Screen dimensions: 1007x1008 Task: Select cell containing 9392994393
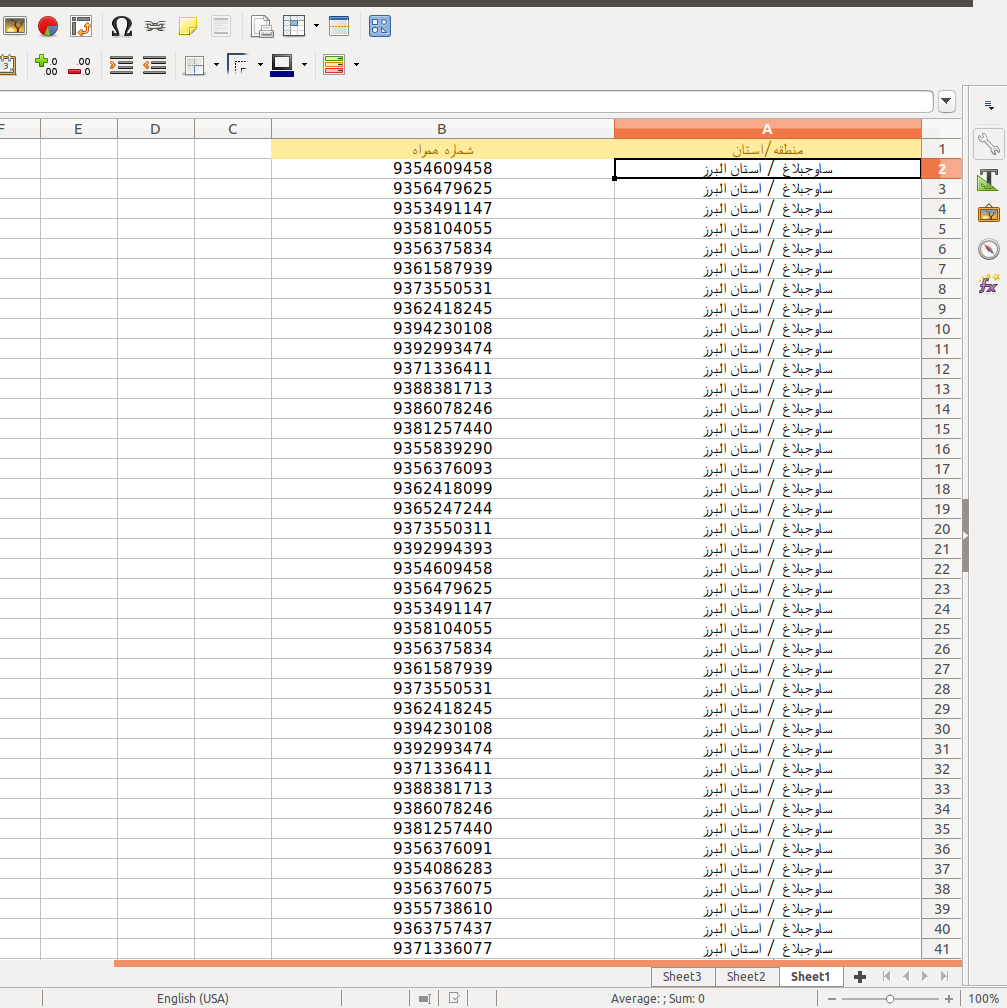442,548
